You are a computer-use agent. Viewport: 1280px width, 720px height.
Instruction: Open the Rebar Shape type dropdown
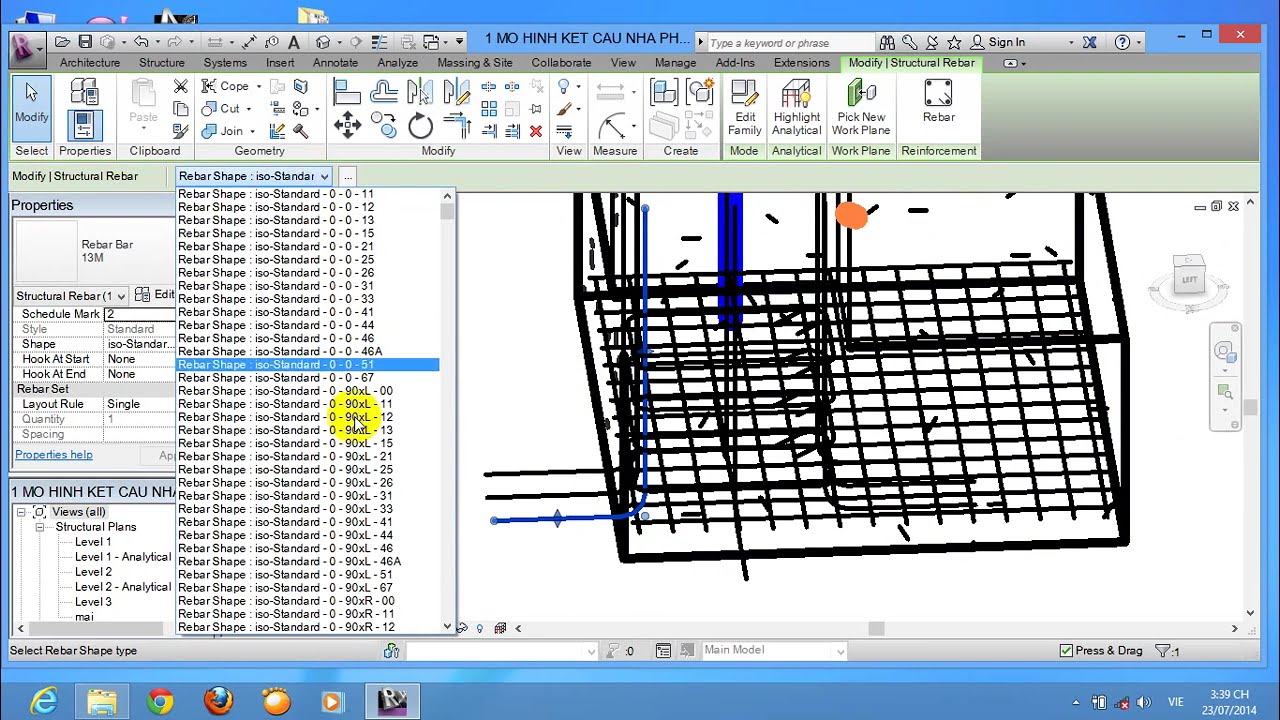coord(253,176)
